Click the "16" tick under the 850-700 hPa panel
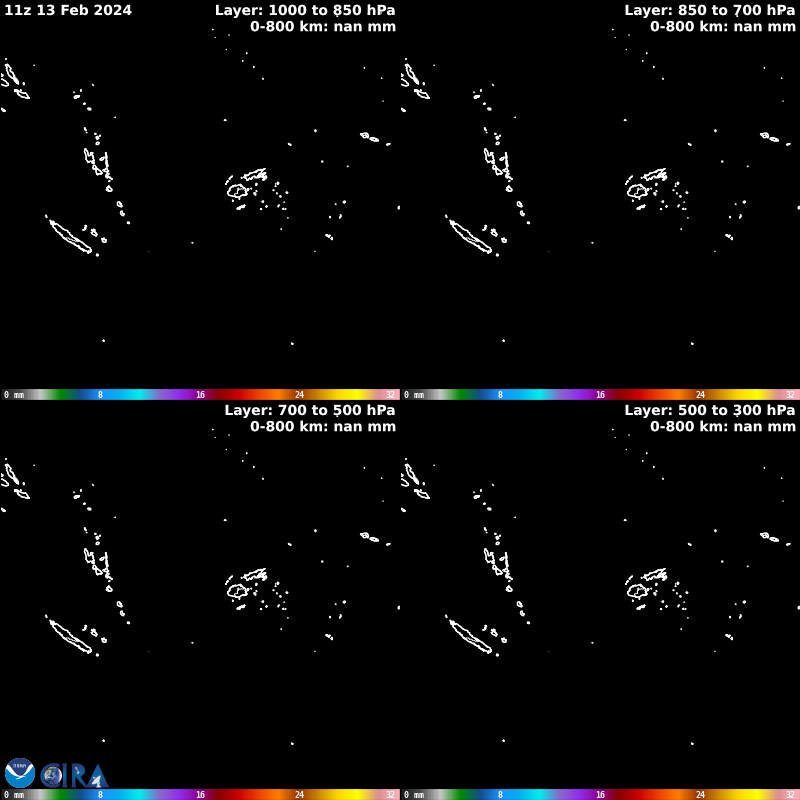Screen dimensions: 800x800 (601, 395)
